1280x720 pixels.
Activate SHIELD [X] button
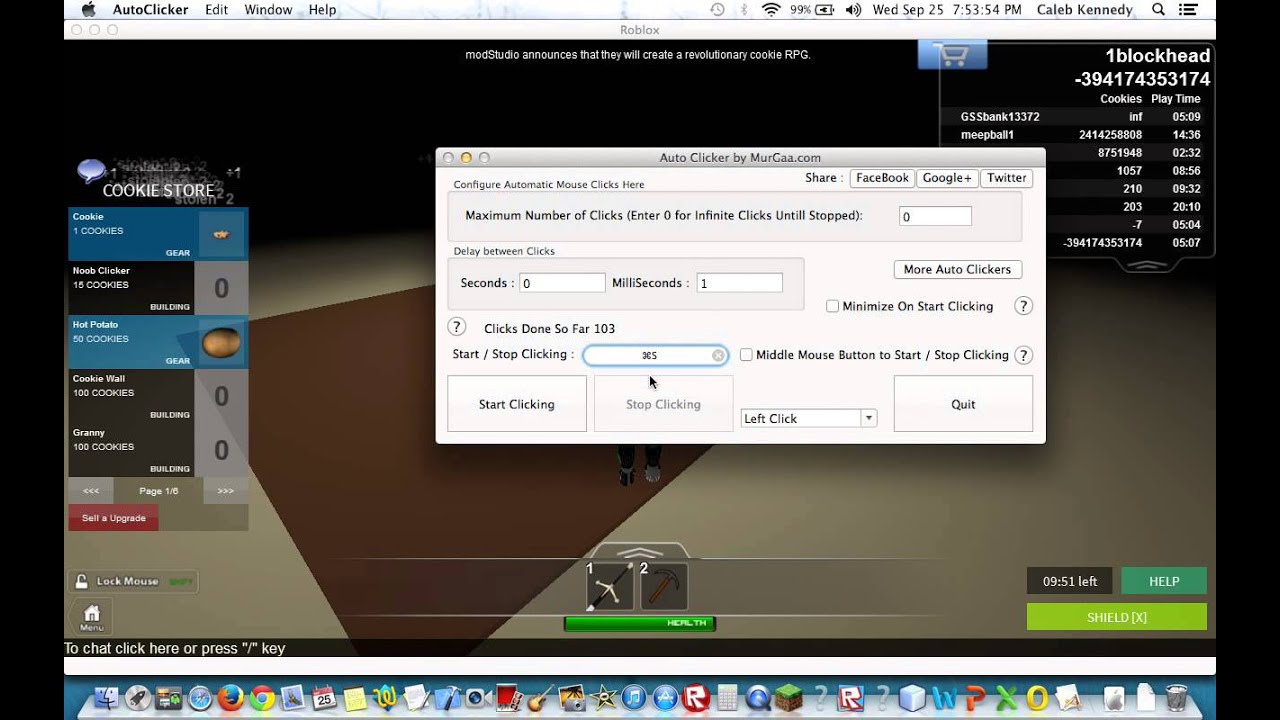coord(1117,617)
